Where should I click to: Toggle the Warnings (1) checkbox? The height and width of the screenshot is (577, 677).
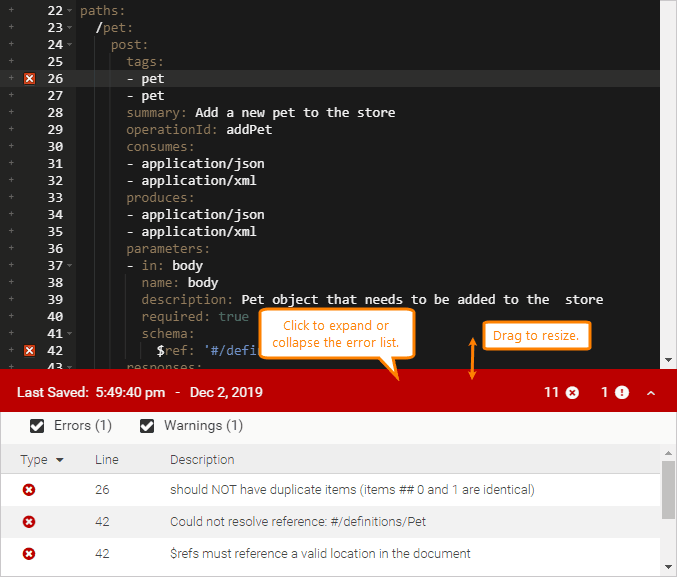[x=148, y=427]
